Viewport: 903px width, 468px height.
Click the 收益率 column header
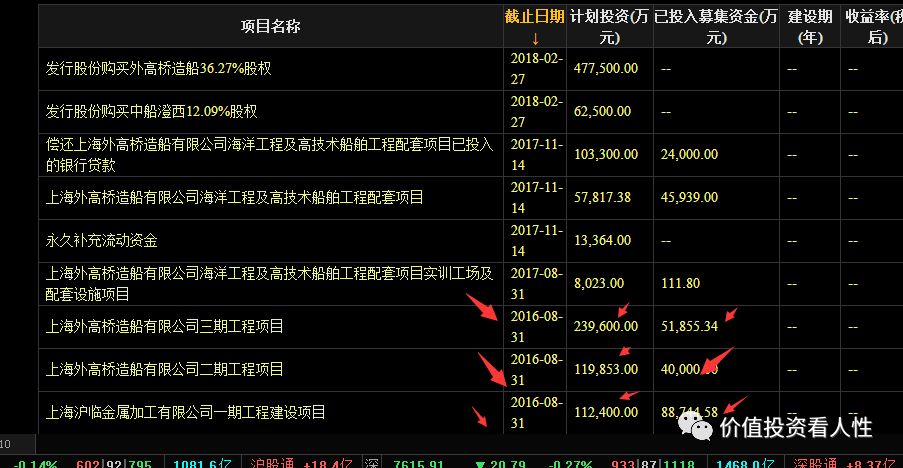tap(873, 26)
